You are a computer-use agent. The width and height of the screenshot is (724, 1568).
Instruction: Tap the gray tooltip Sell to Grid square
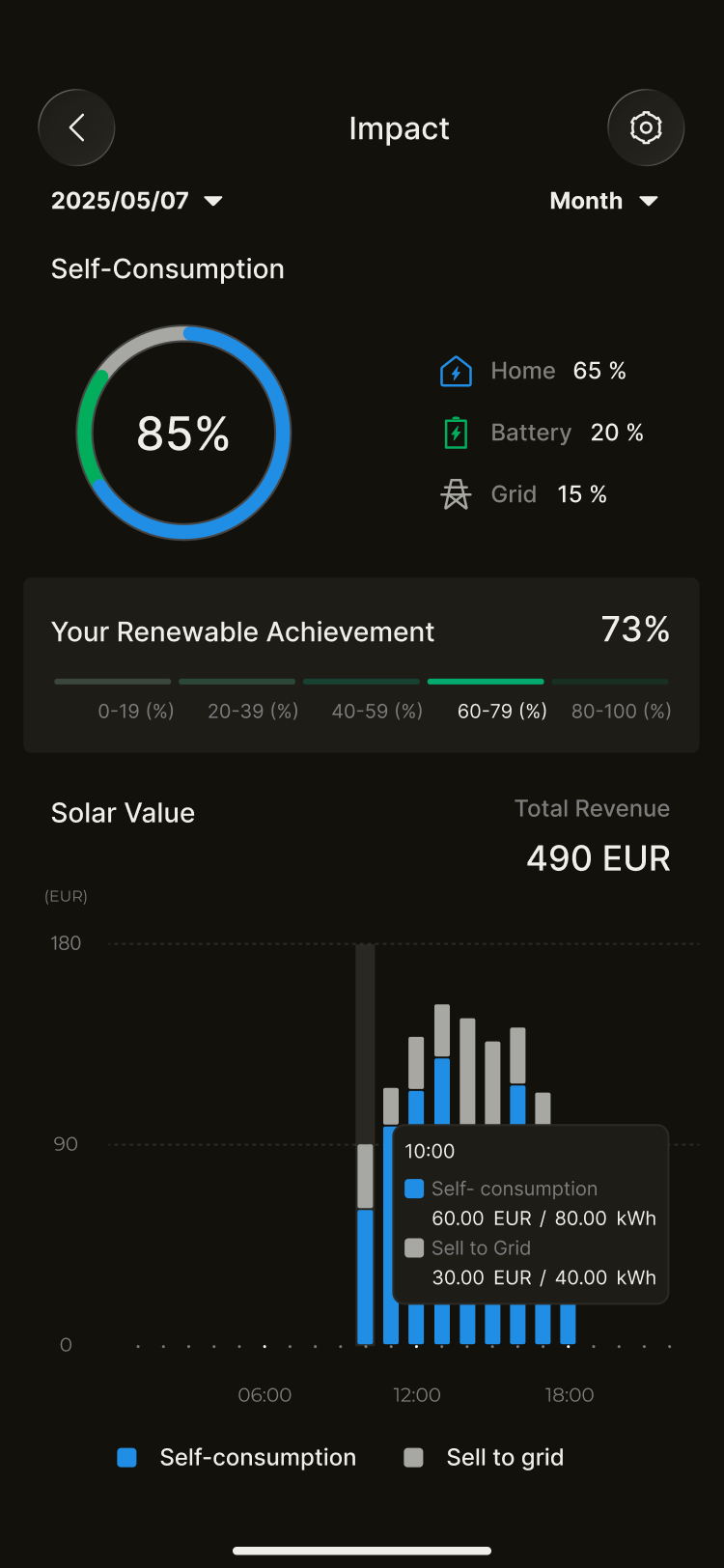(414, 1247)
